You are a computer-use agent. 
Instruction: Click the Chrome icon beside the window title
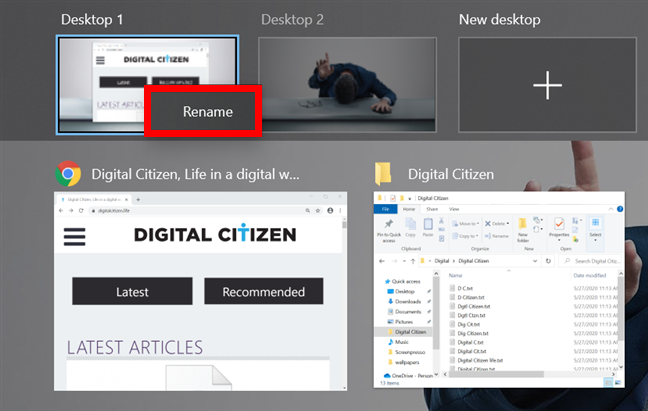68,173
